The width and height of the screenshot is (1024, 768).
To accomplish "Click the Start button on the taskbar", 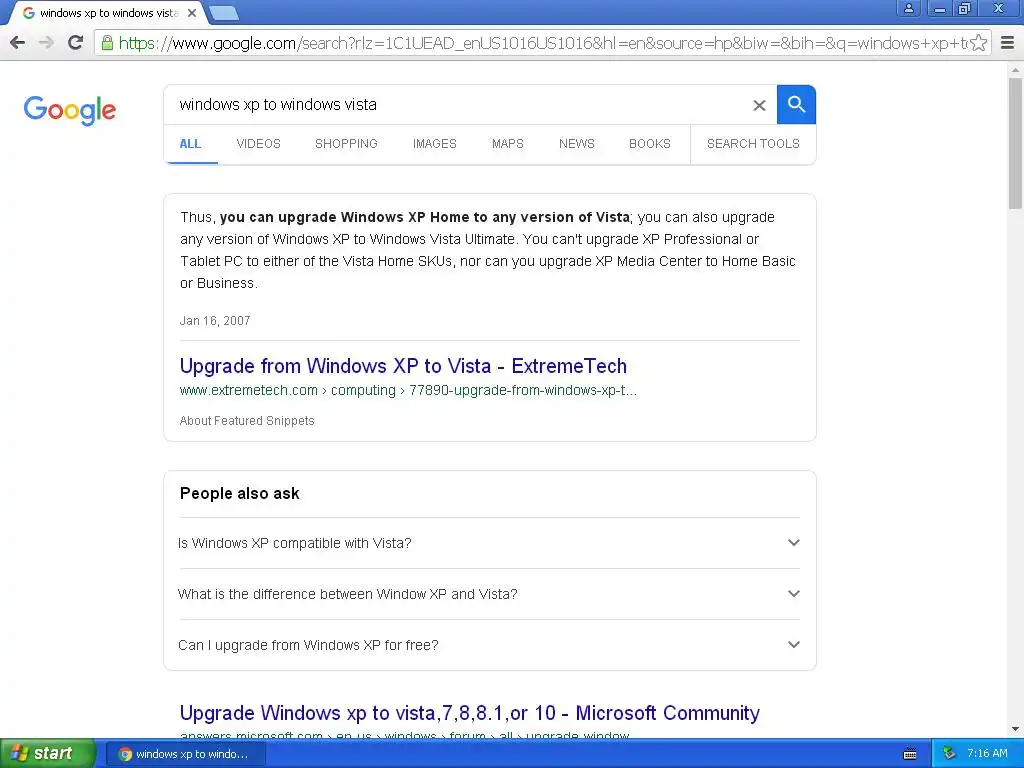I will (x=47, y=754).
